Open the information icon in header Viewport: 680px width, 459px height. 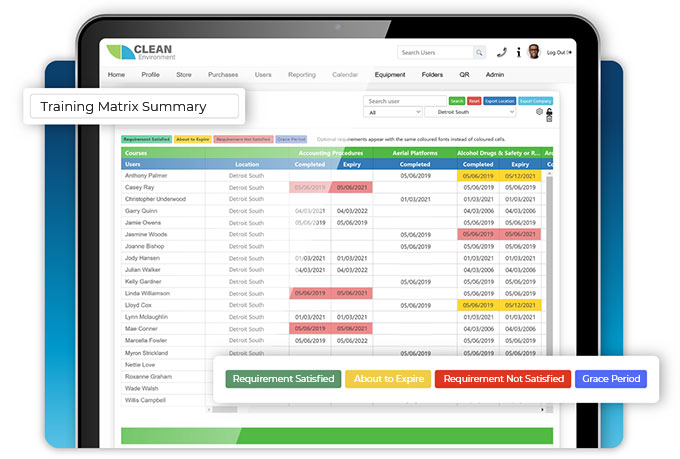click(x=518, y=52)
